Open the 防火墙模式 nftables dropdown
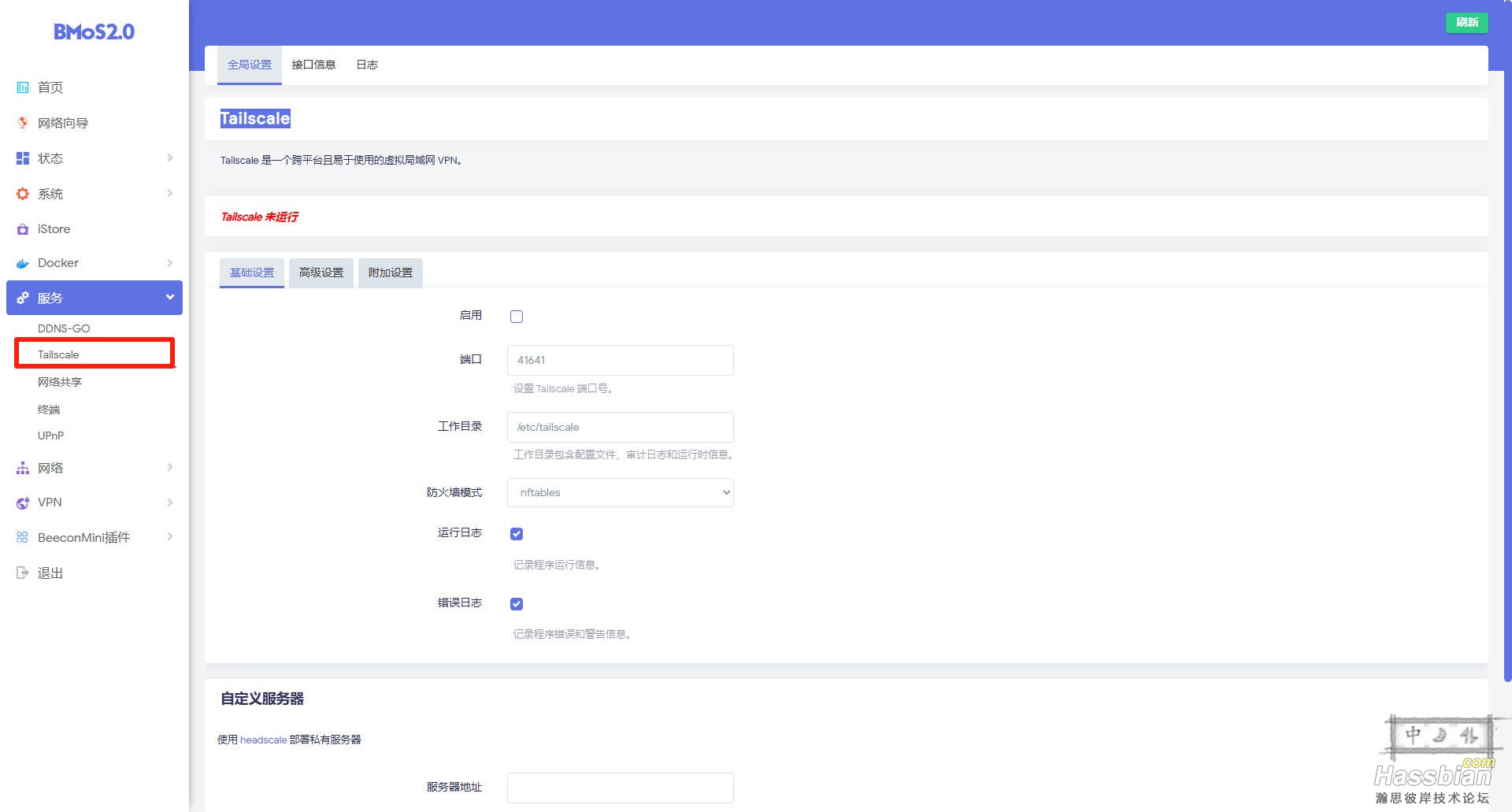The width and height of the screenshot is (1512, 812). pyautogui.click(x=621, y=492)
